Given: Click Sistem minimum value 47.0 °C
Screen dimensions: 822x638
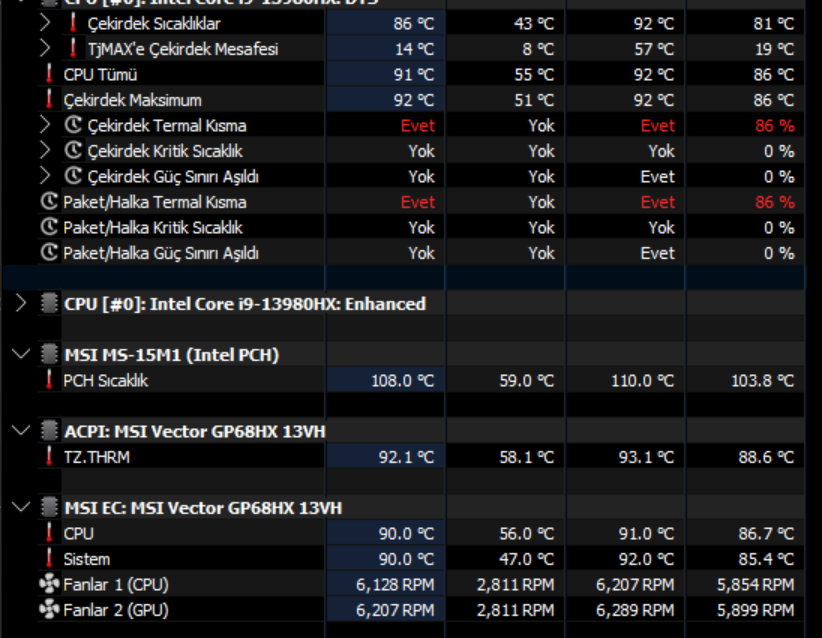Looking at the screenshot, I should pyautogui.click(x=526, y=559).
